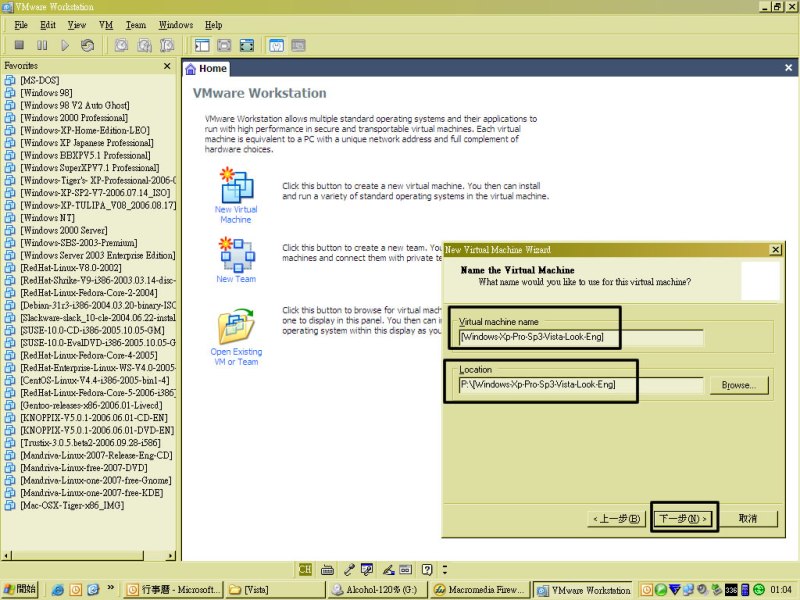
Task: Open the [Vista] folder taskbar button
Action: pos(275,590)
